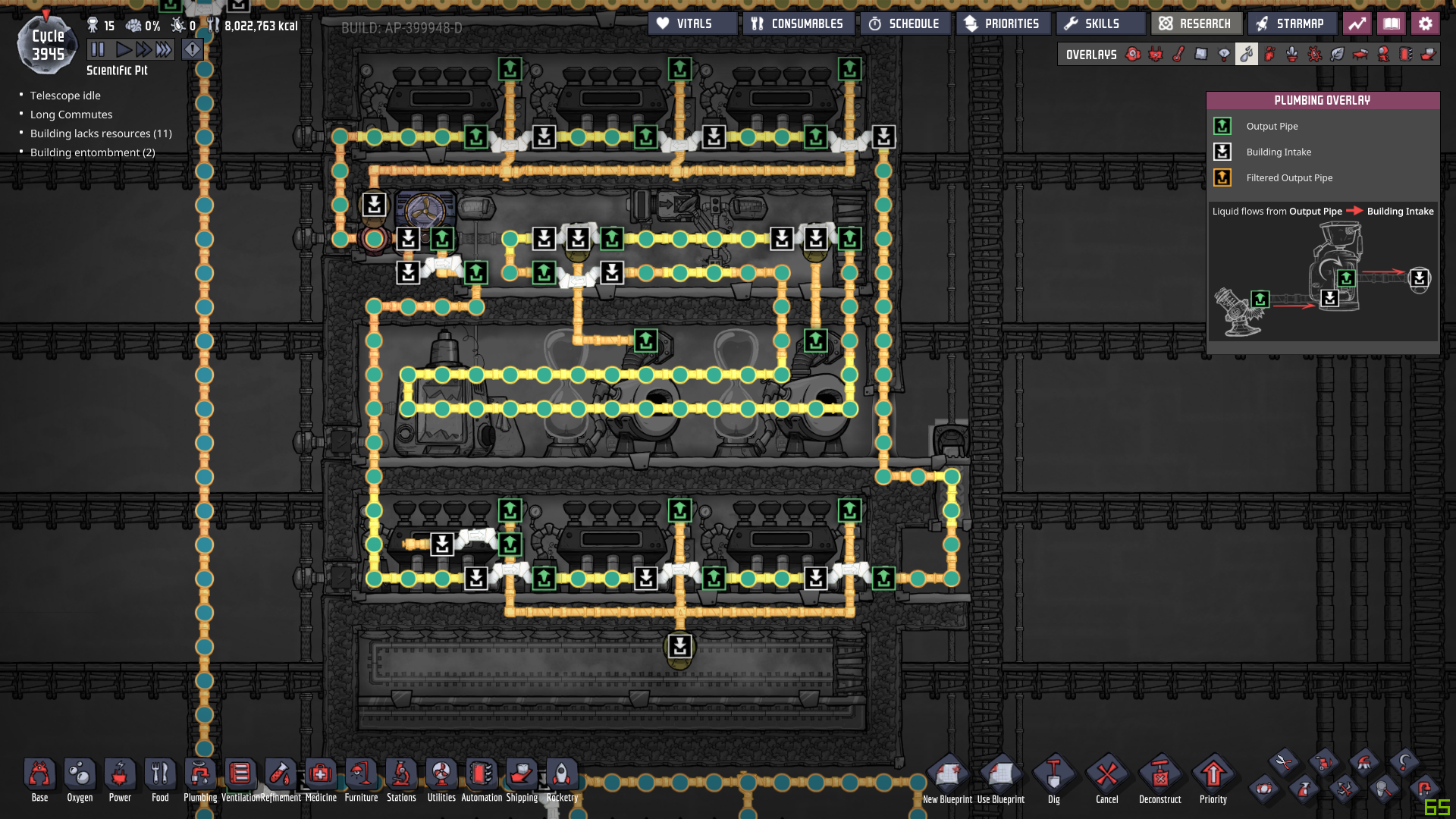Toggle the Oxygen overlay

pyautogui.click(x=1132, y=54)
